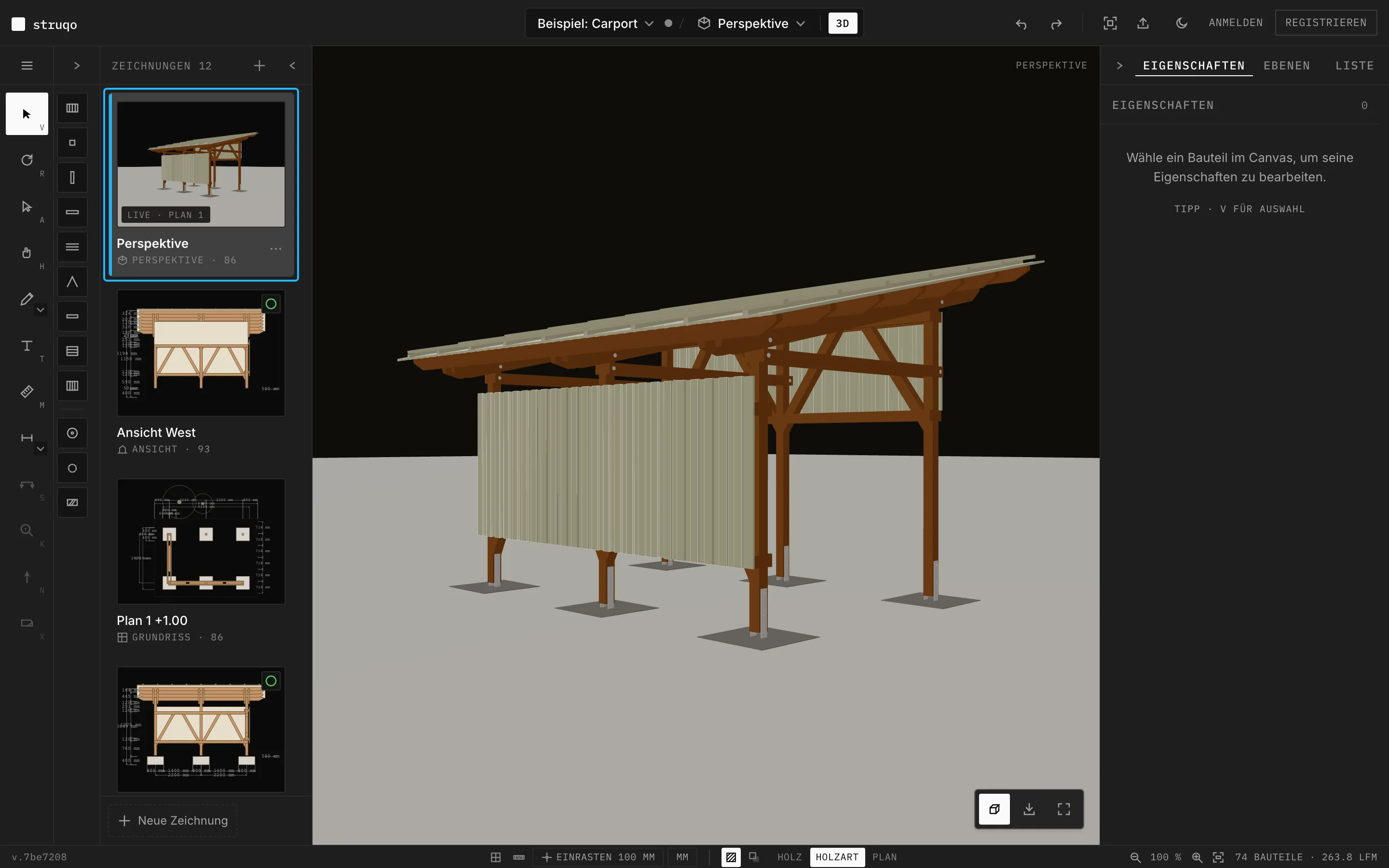This screenshot has height=868, width=1389.
Task: Toggle the 3D box view mode button
Action: click(x=994, y=809)
